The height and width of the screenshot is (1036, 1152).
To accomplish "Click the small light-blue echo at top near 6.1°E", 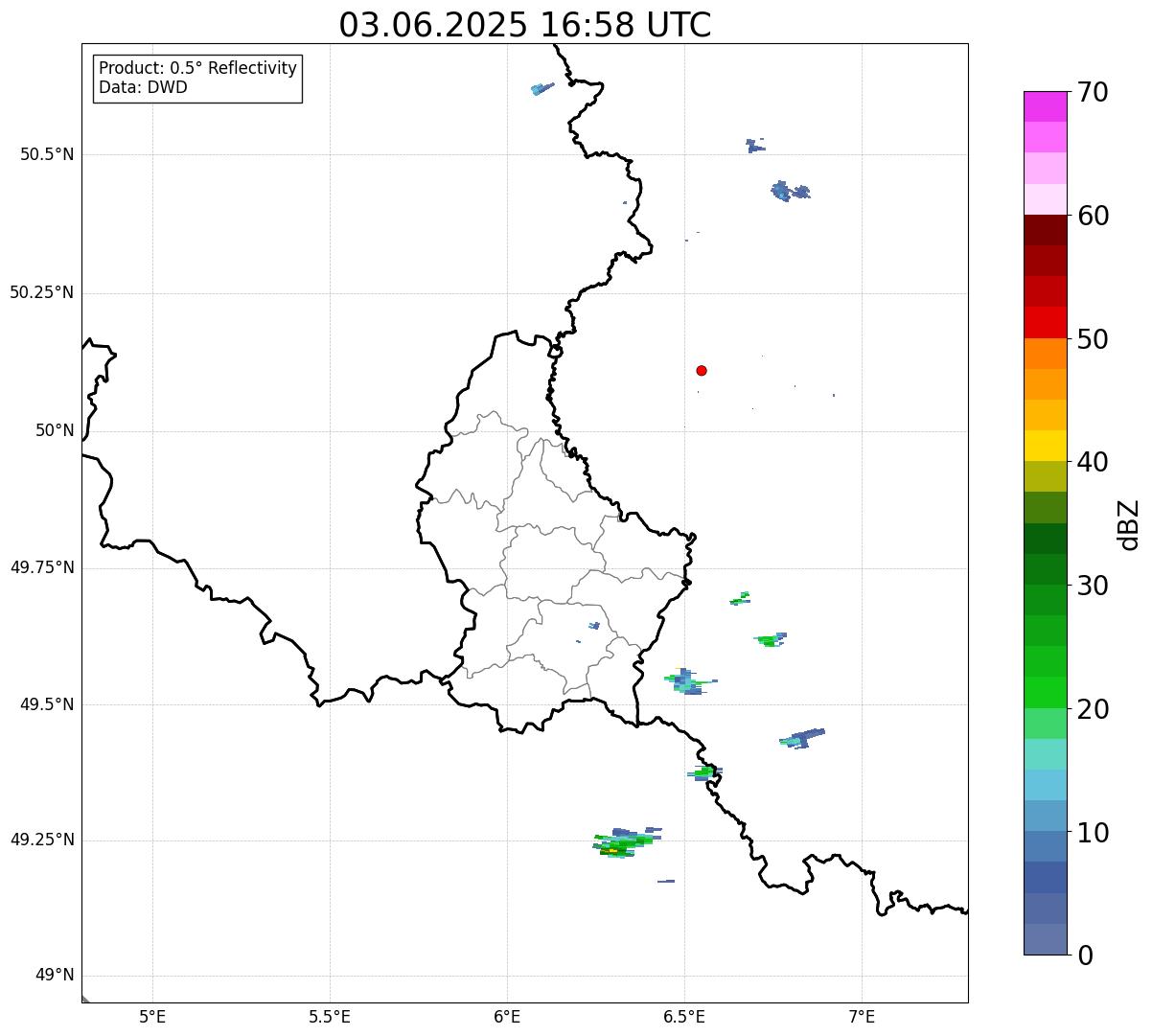I will click(542, 89).
